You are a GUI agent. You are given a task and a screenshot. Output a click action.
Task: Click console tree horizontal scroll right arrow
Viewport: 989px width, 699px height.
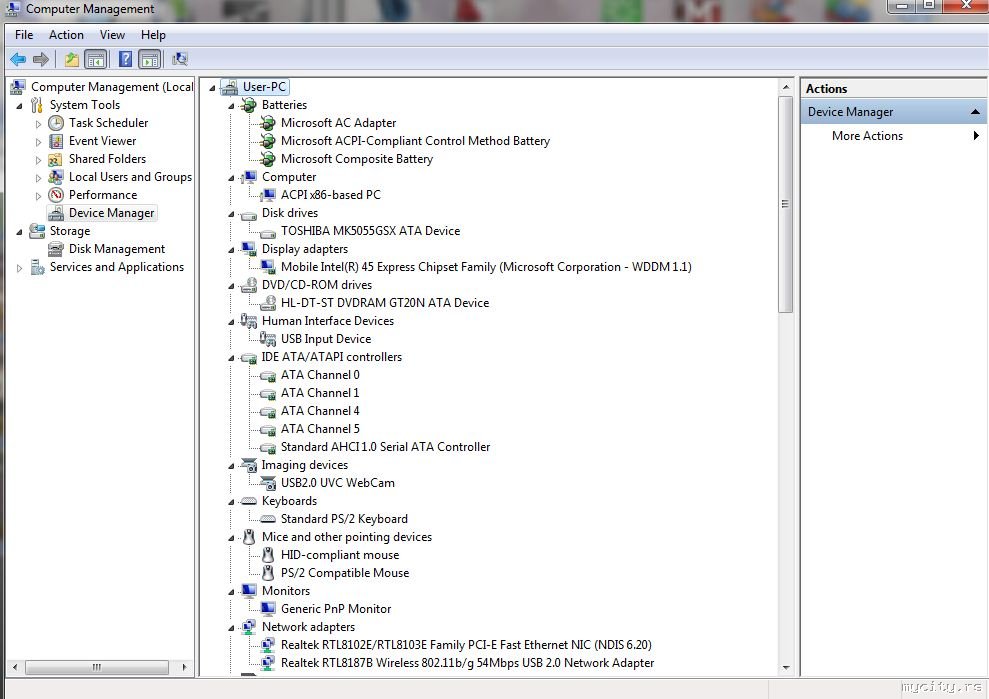184,667
